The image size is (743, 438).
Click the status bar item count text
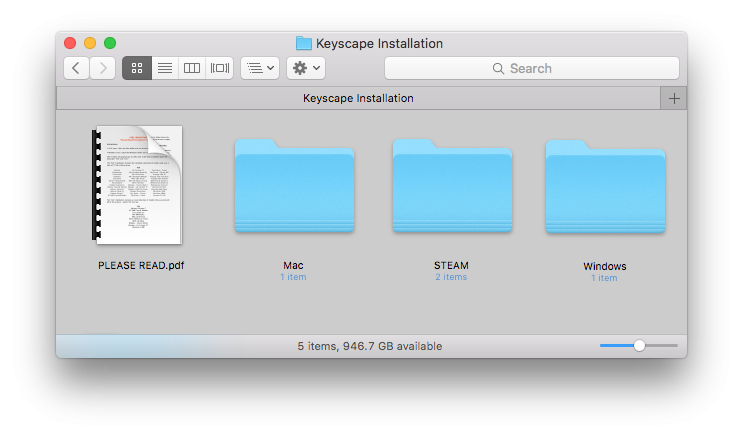coord(370,346)
